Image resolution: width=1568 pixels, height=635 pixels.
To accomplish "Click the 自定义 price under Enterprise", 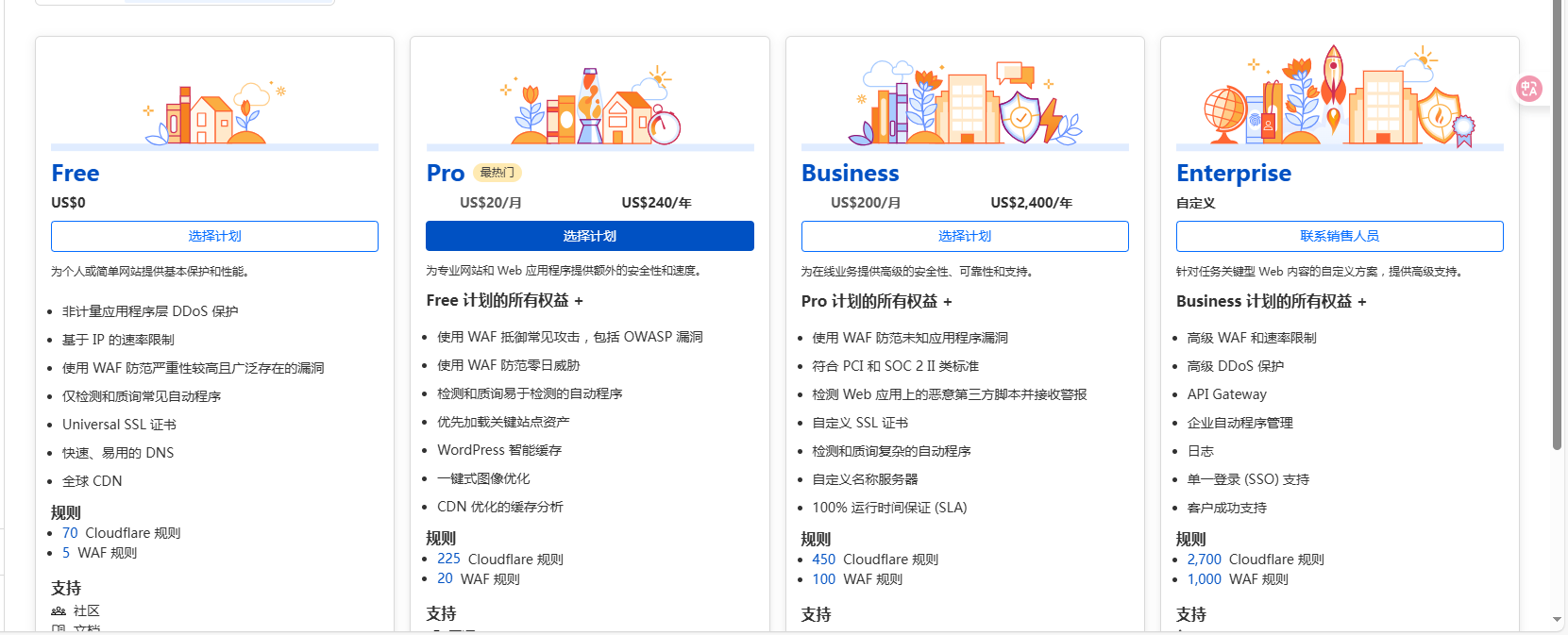I will click(x=1196, y=203).
